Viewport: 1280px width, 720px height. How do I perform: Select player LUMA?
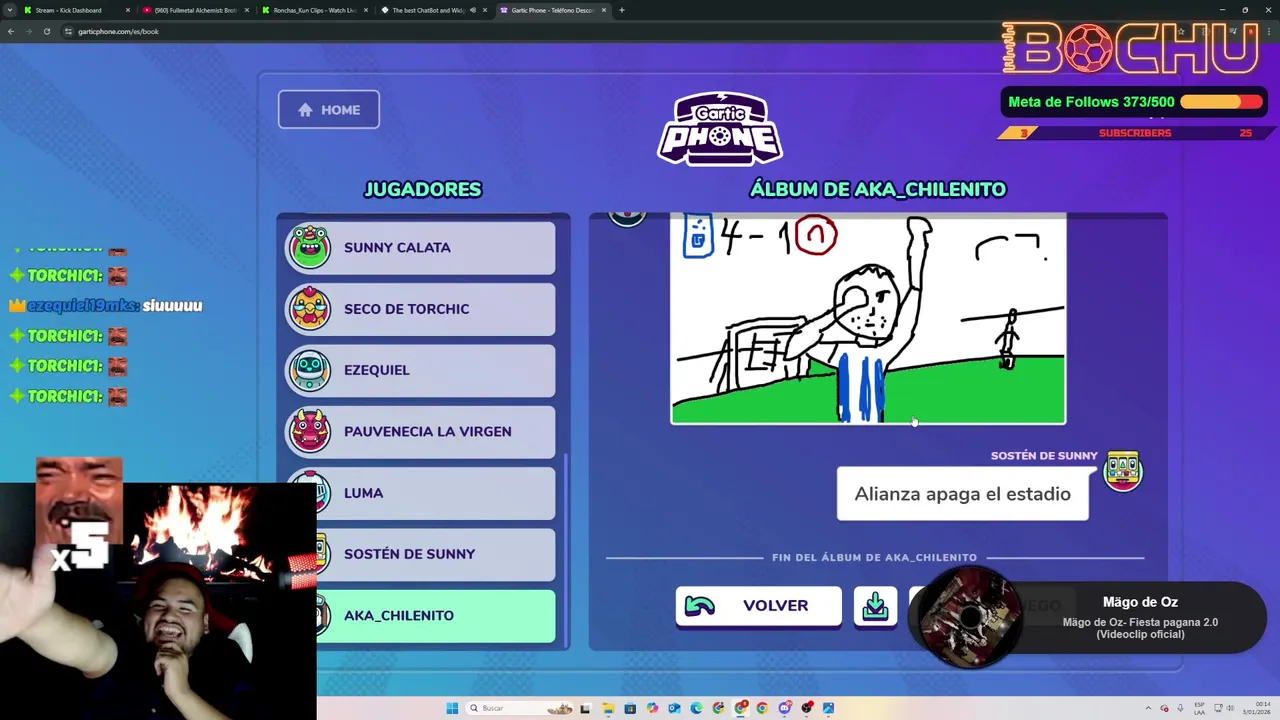420,493
